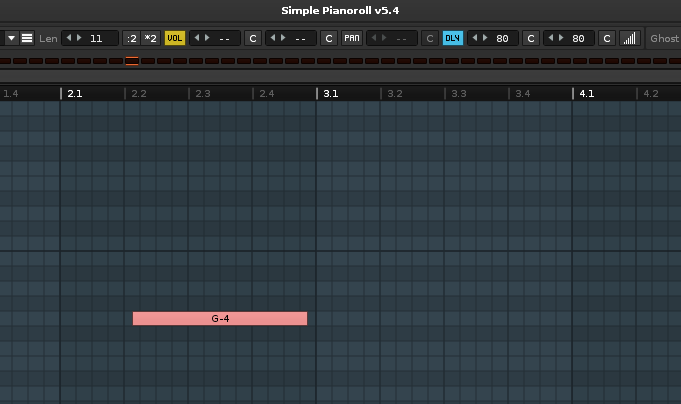Viewport: 681px width, 404px height.
Task: Increase the Len value with right arrow
Action: (x=80, y=38)
